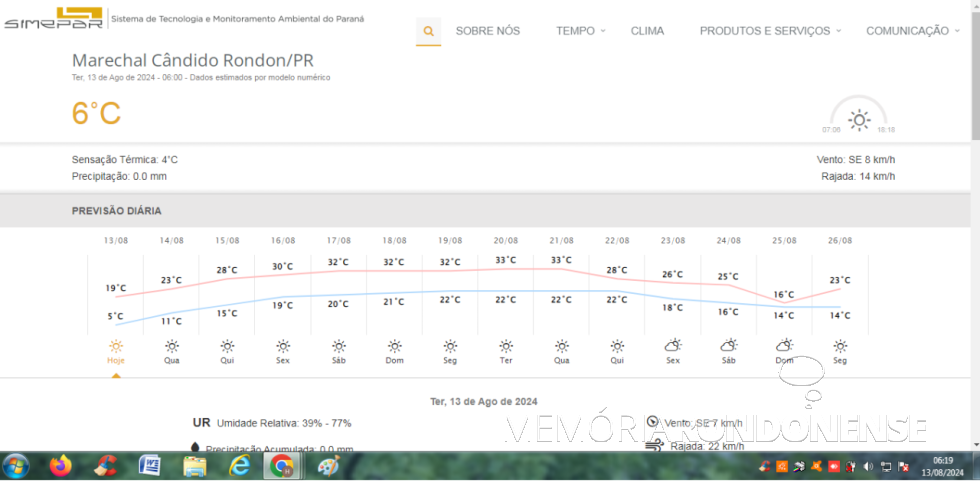
Task: Open the Paint app in taskbar
Action: [328, 466]
